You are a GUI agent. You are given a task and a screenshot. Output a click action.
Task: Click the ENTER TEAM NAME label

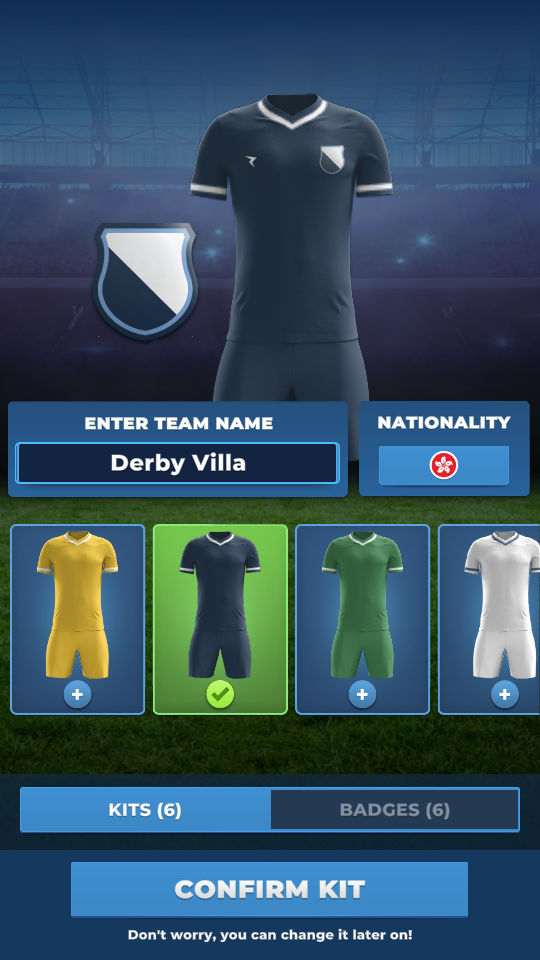(179, 423)
